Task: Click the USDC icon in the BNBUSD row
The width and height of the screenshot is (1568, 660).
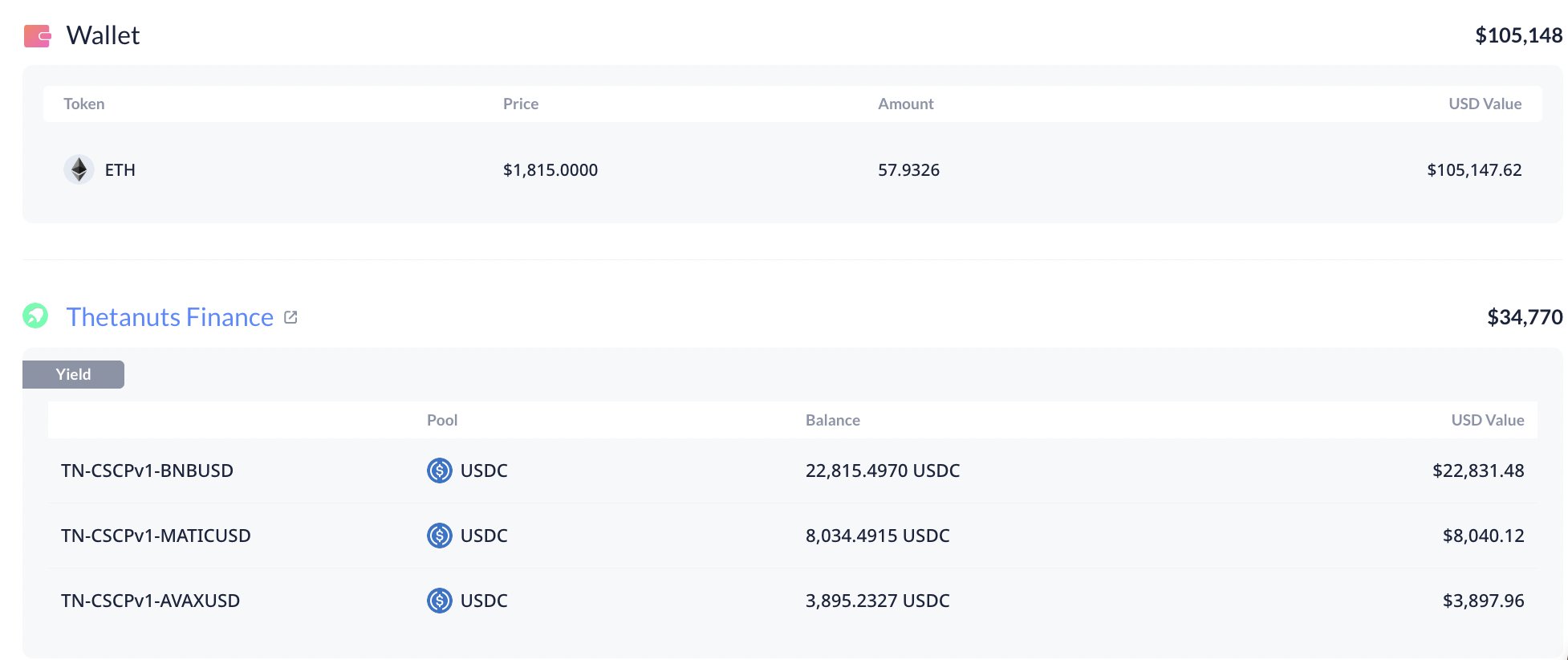Action: click(x=440, y=471)
